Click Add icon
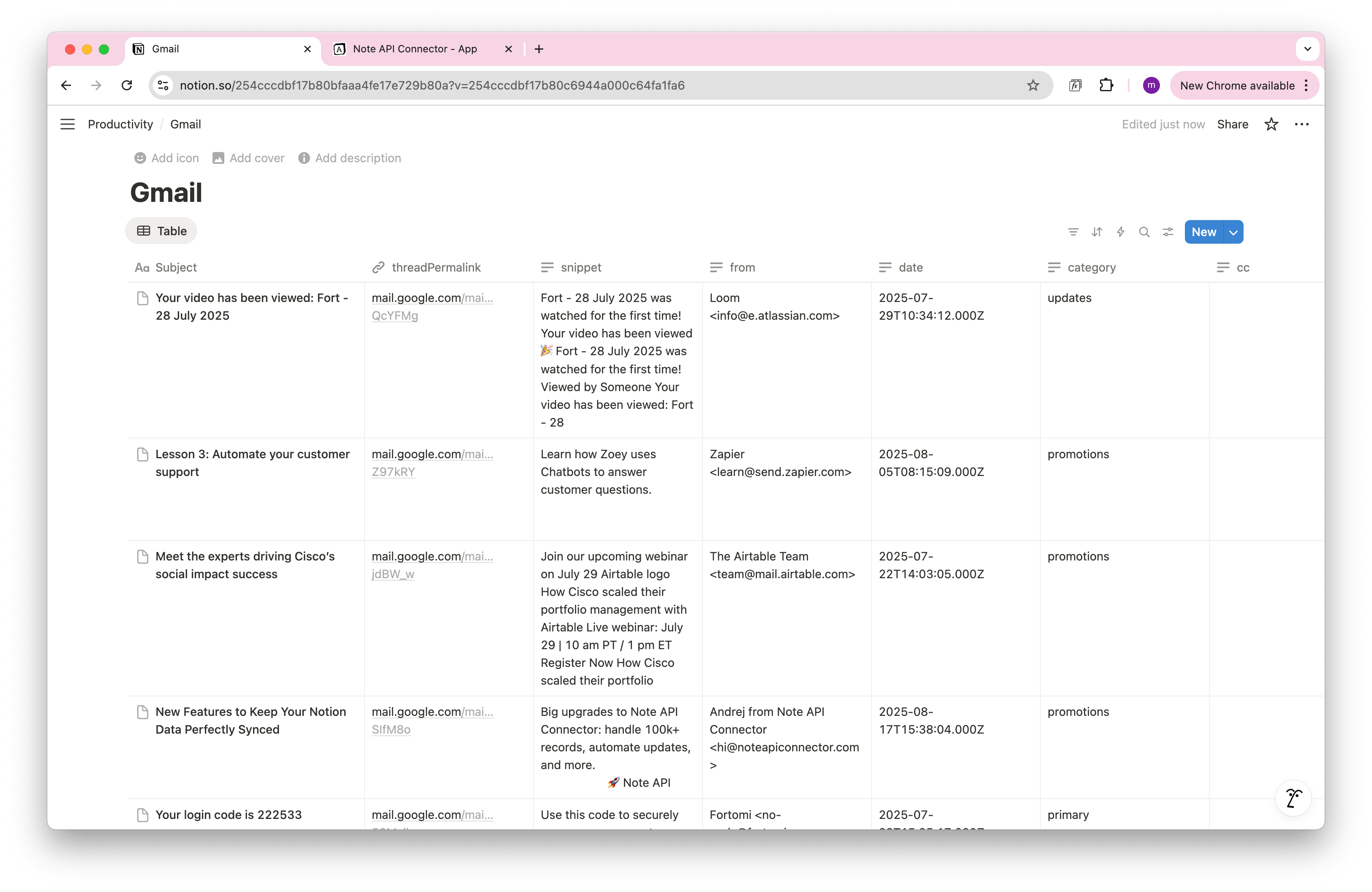This screenshot has width=1372, height=892. coord(166,158)
